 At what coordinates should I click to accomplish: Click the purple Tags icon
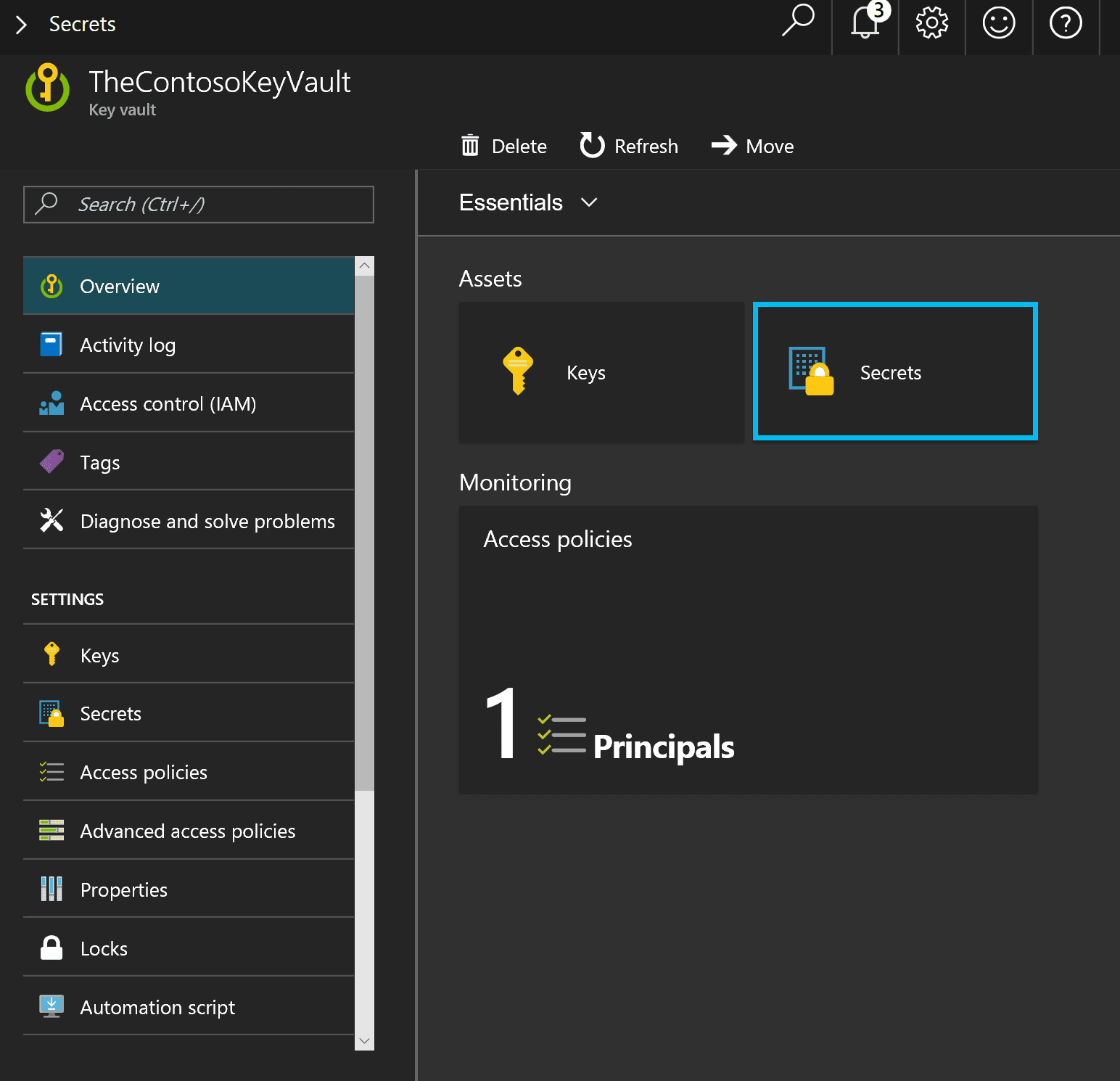(52, 461)
